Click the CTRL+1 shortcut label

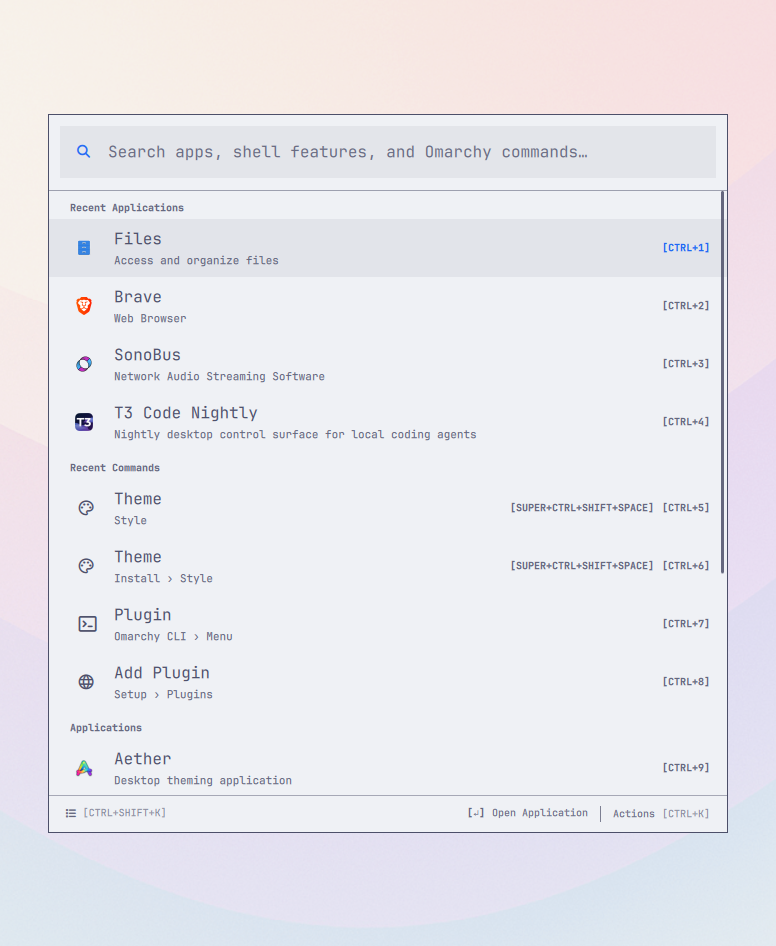(x=685, y=248)
